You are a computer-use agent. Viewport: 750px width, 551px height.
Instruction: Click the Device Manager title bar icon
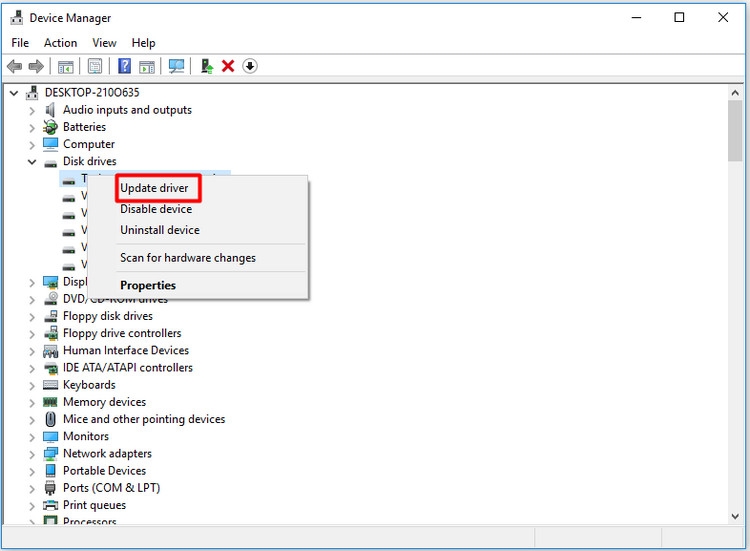pos(17,18)
